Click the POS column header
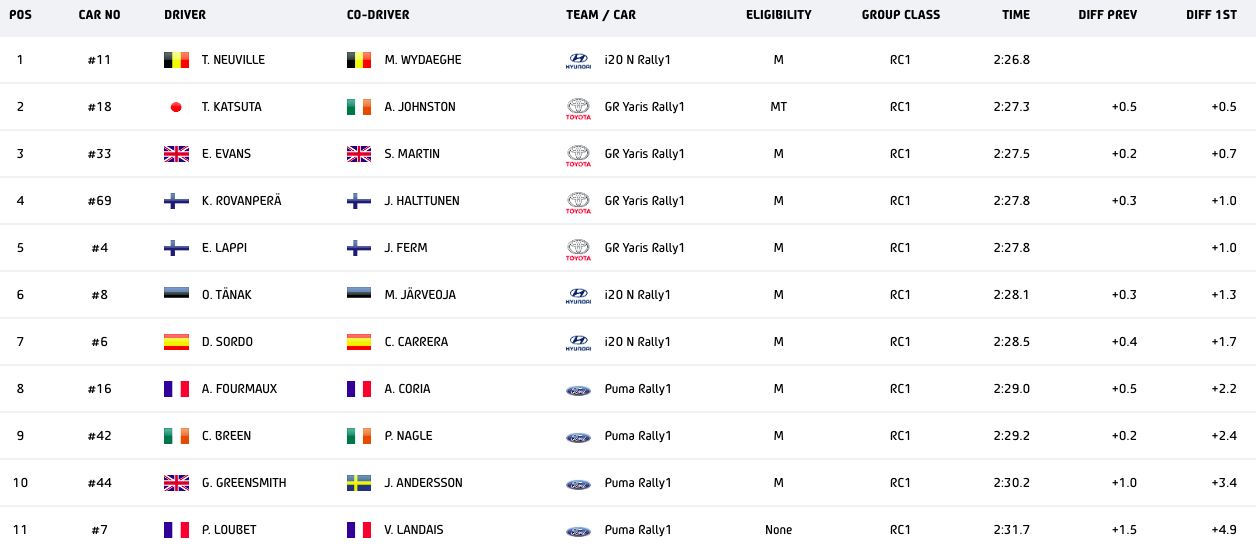 20,15
